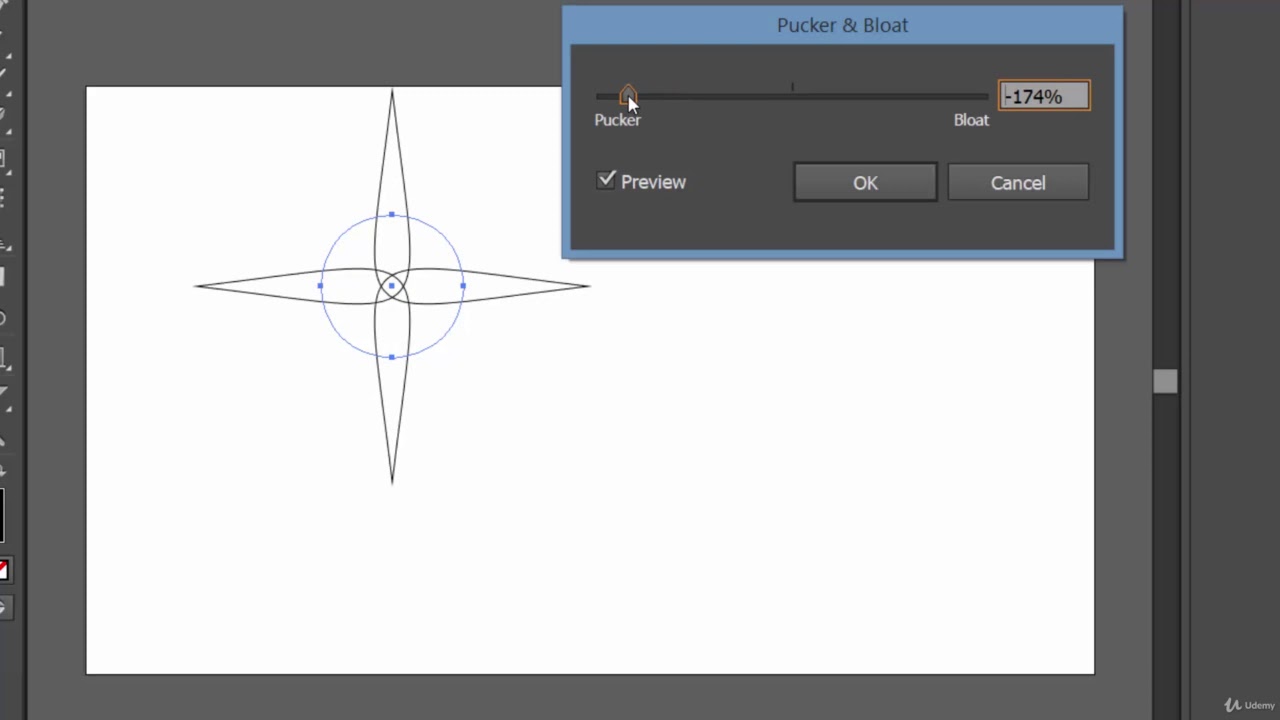Click the "Bloat" label under the slider

point(971,120)
